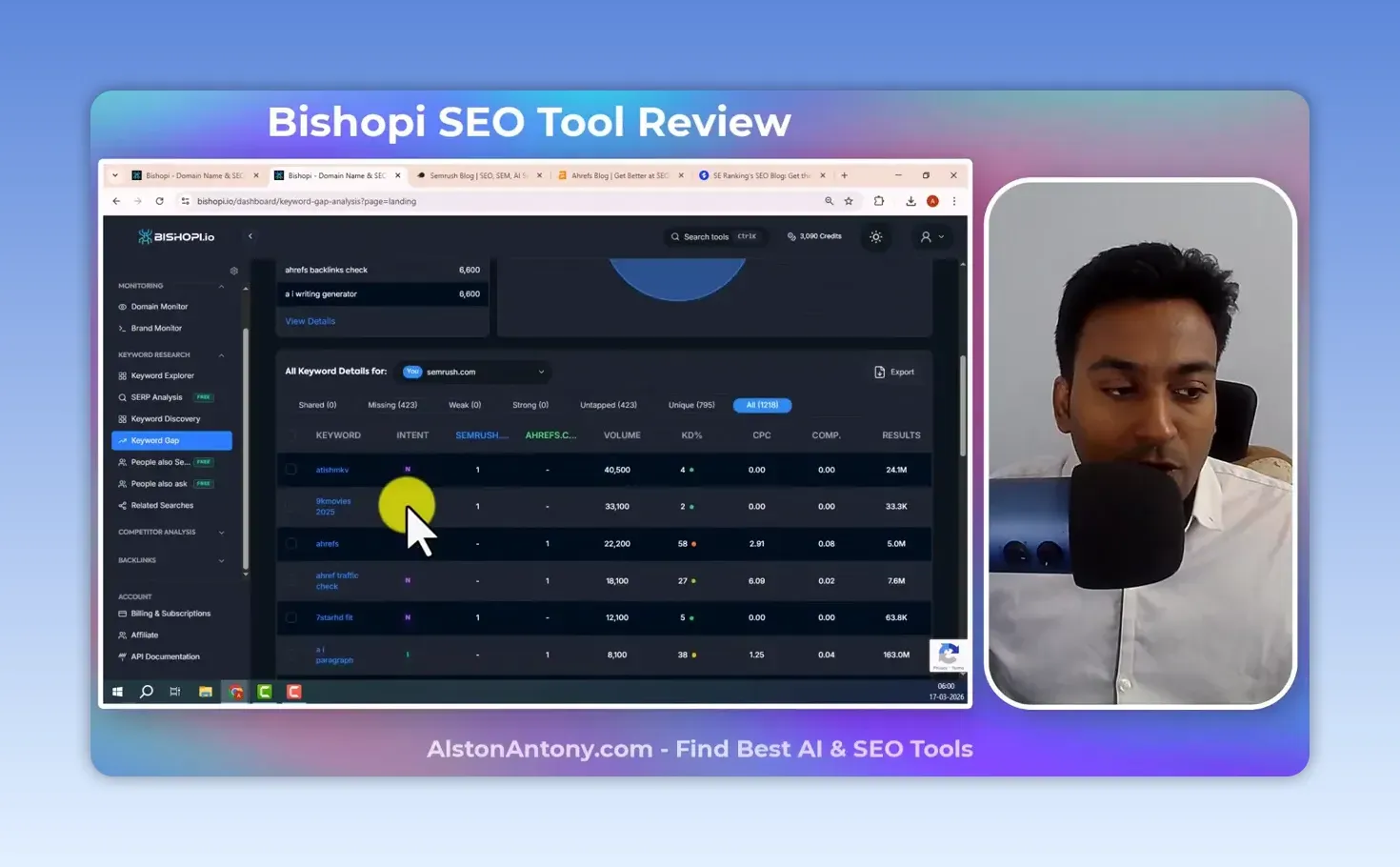Viewport: 1400px width, 867px height.
Task: Click Chrome icon in taskbar
Action: tap(236, 692)
